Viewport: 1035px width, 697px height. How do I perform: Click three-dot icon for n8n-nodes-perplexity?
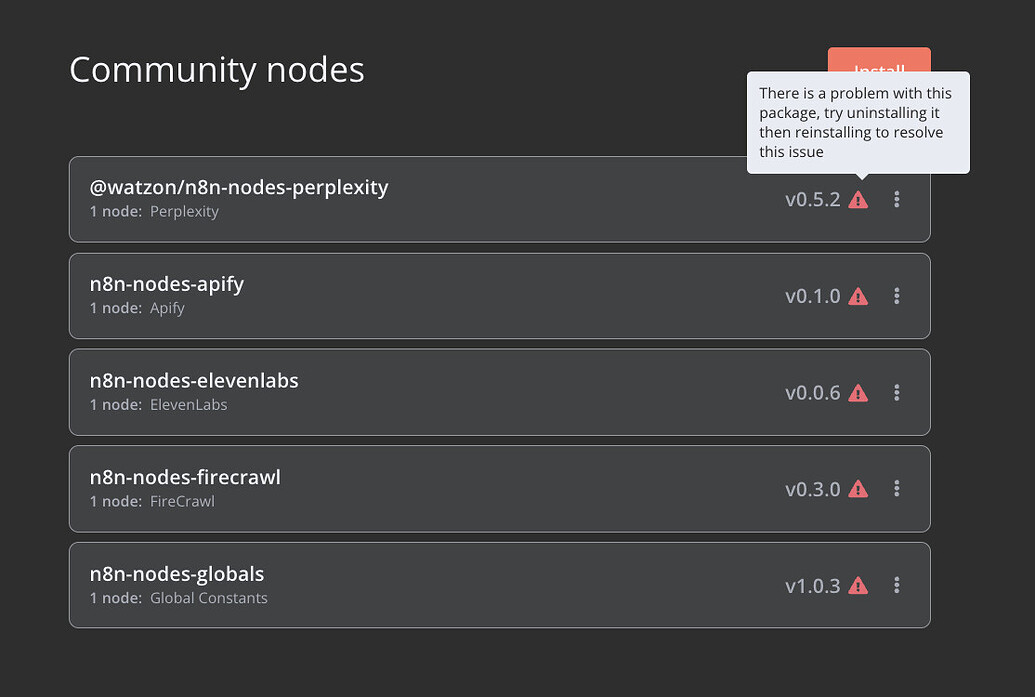point(897,200)
